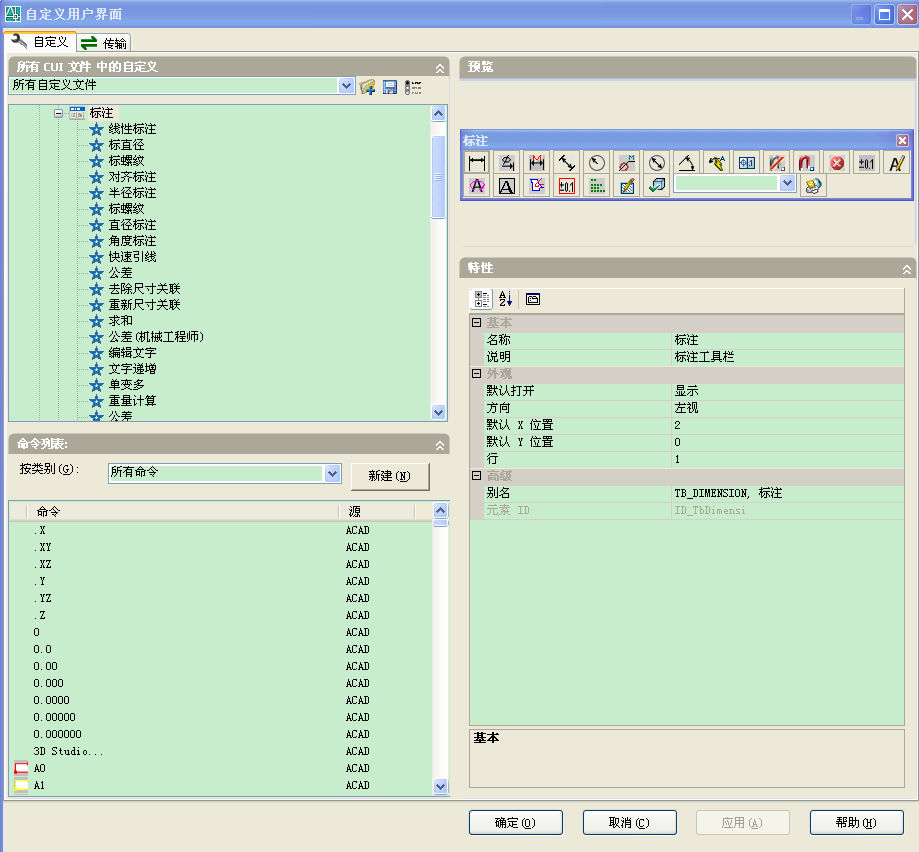Switch to the 传输 tab
The image size is (919, 852).
click(x=104, y=43)
